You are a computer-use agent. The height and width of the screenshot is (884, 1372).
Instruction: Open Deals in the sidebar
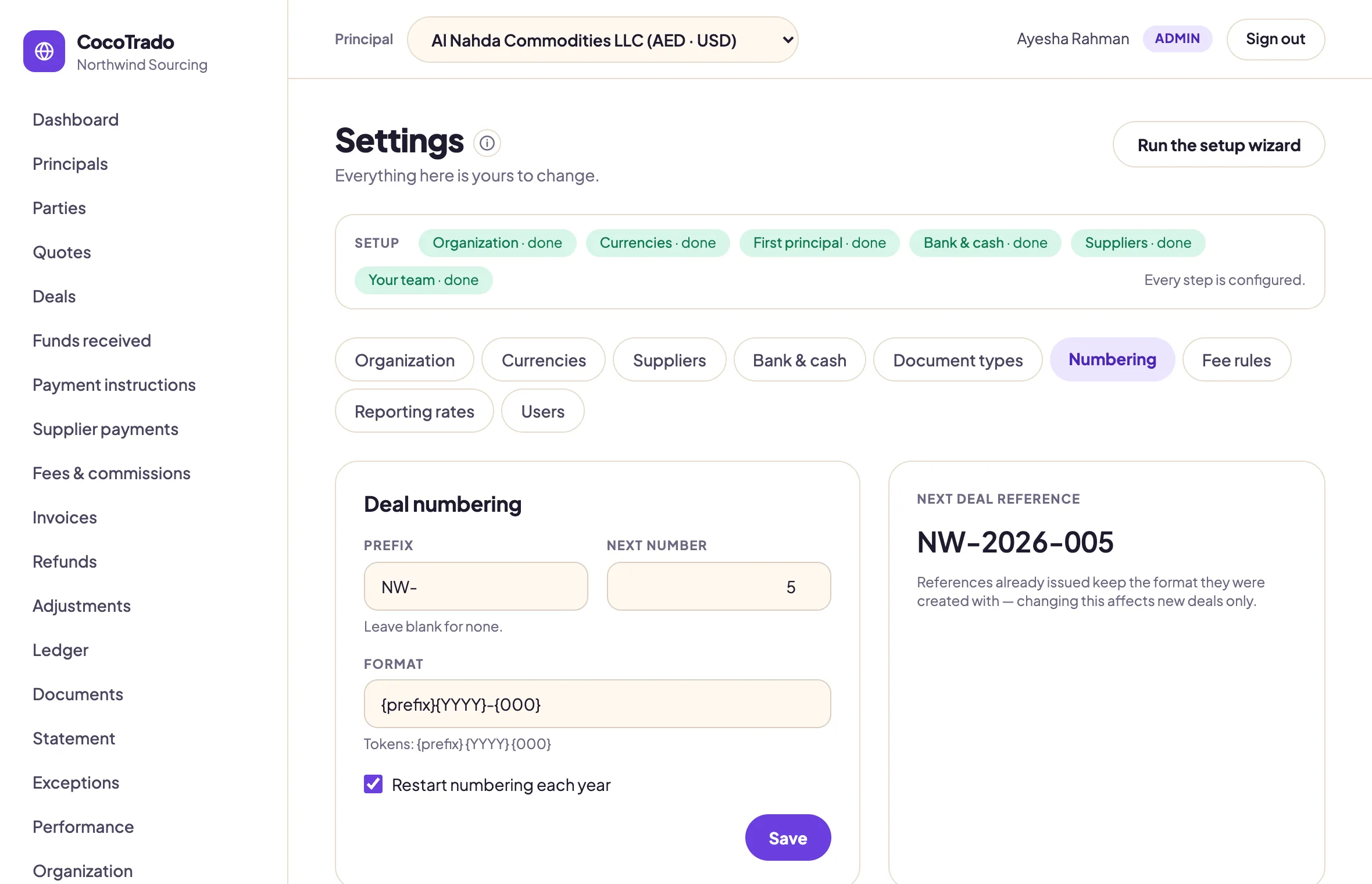pyautogui.click(x=54, y=296)
